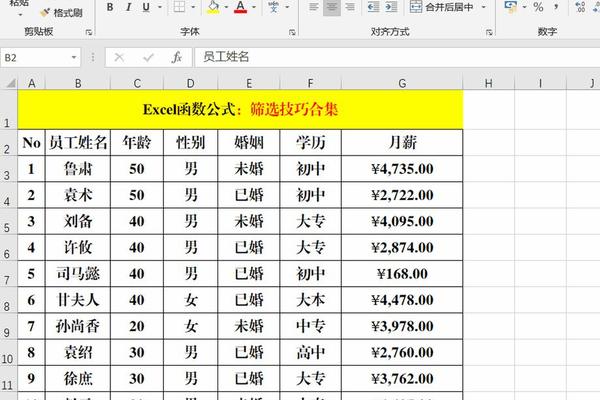Click header cell 婚姻
The image size is (600, 400).
pyautogui.click(x=249, y=142)
